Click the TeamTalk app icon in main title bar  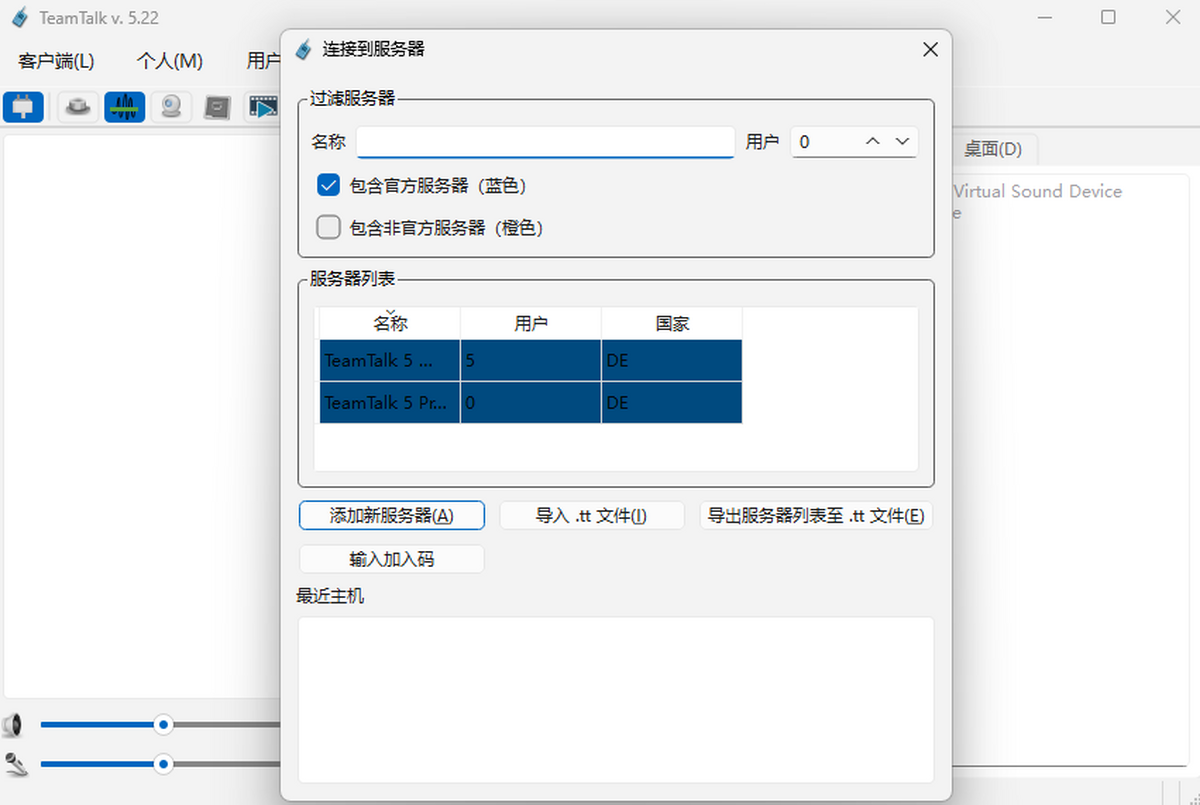(x=19, y=18)
